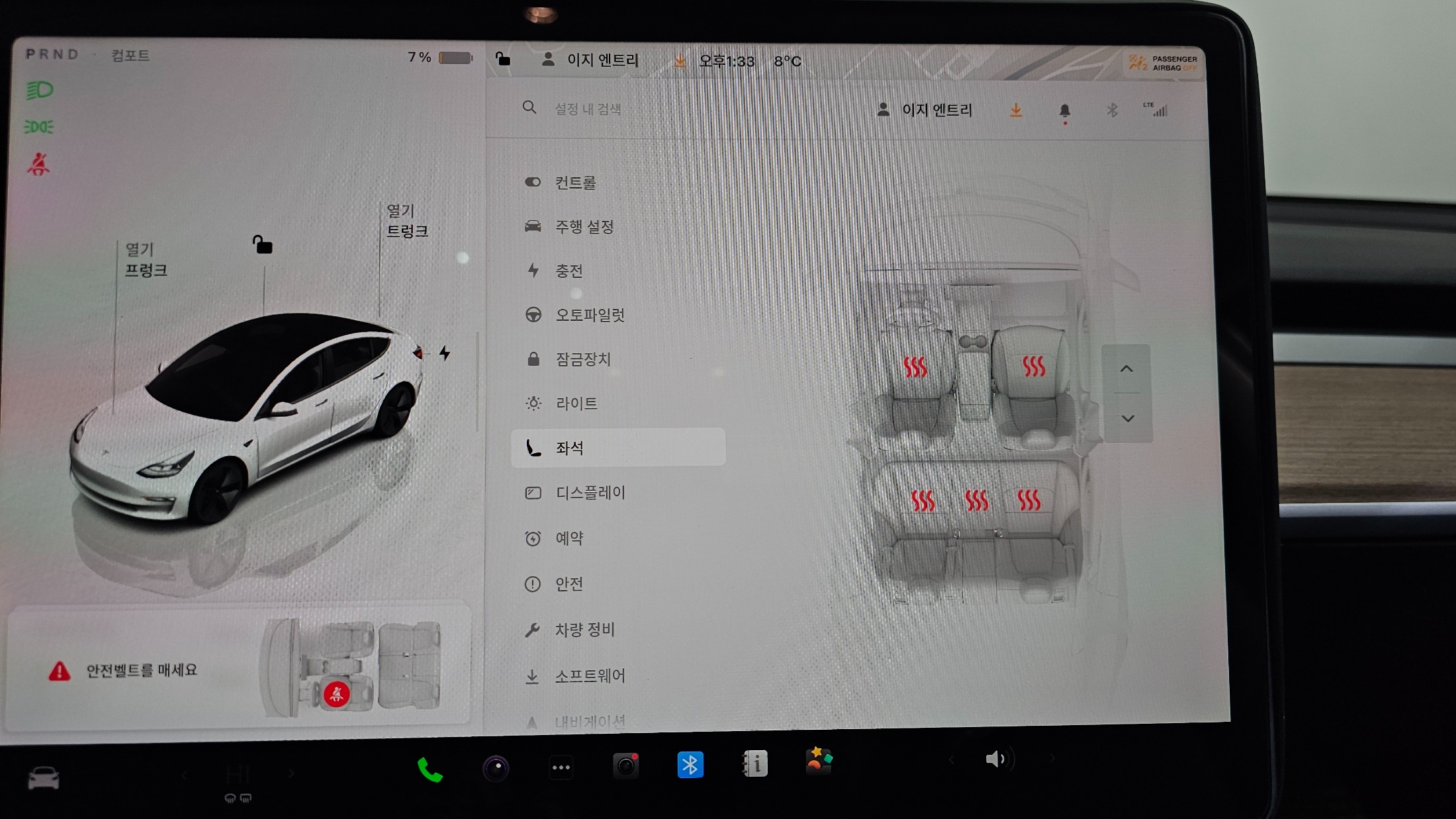
Task: Select the 디스플레이 settings menu
Action: click(x=590, y=493)
